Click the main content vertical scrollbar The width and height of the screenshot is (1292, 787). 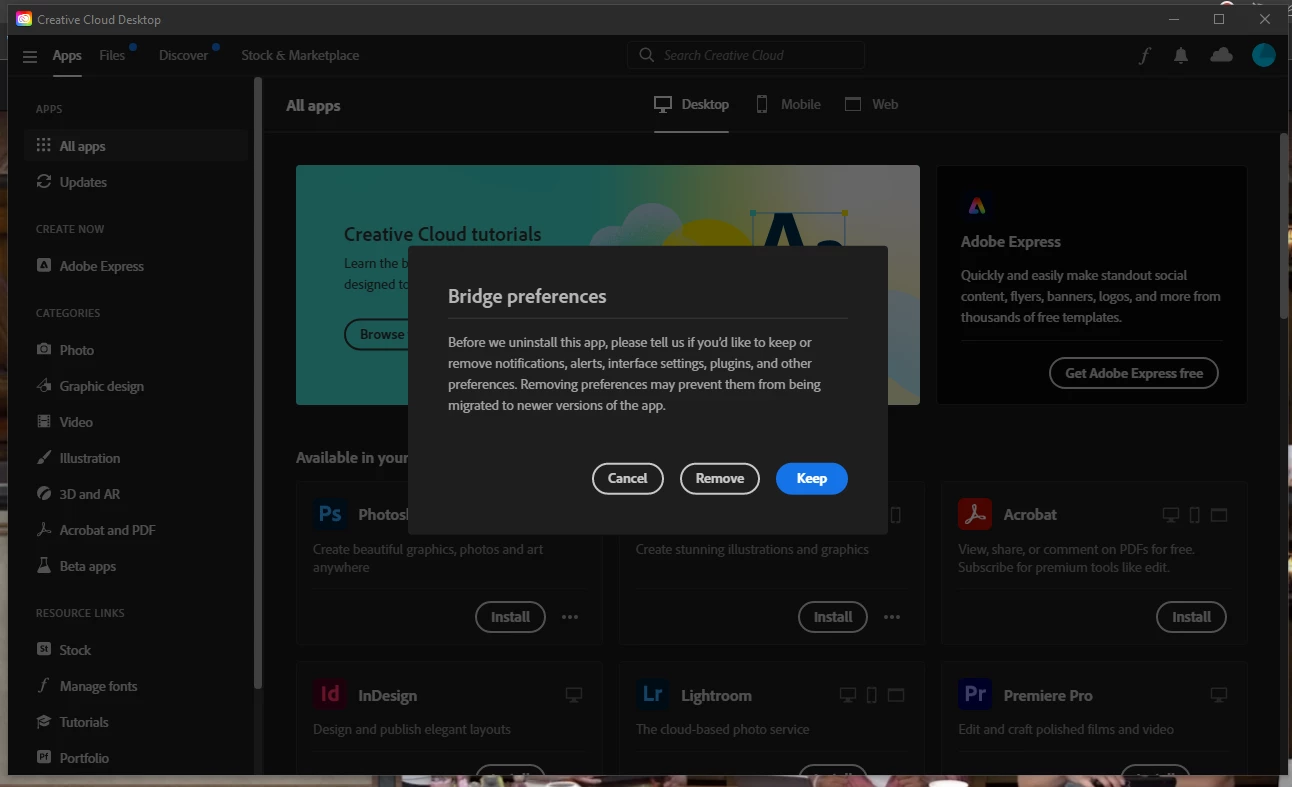(1284, 226)
